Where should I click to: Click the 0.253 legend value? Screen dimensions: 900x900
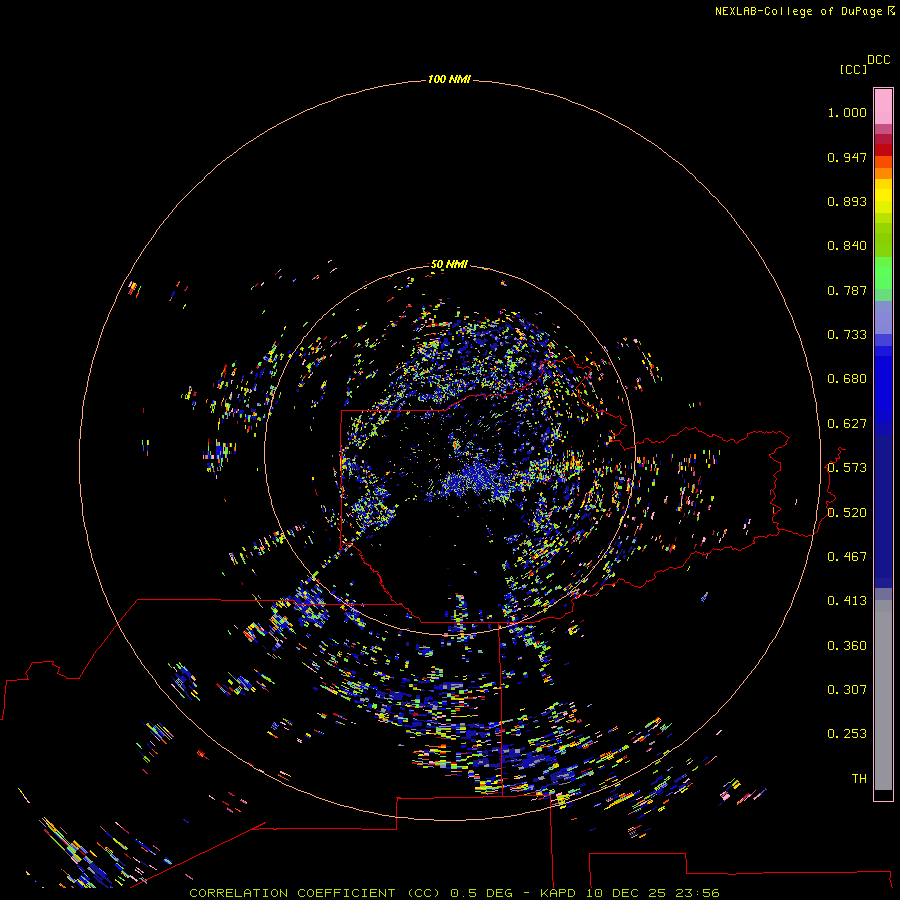tap(847, 734)
